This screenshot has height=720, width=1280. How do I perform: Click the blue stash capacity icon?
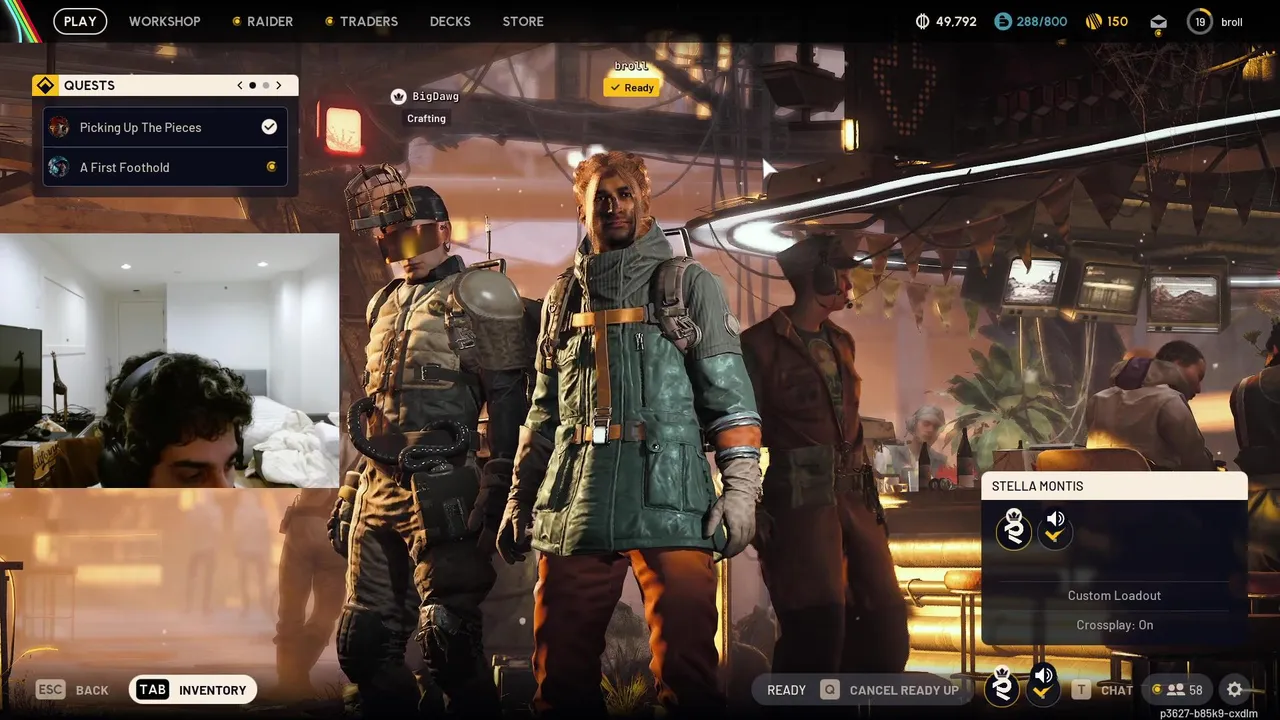coord(1003,21)
